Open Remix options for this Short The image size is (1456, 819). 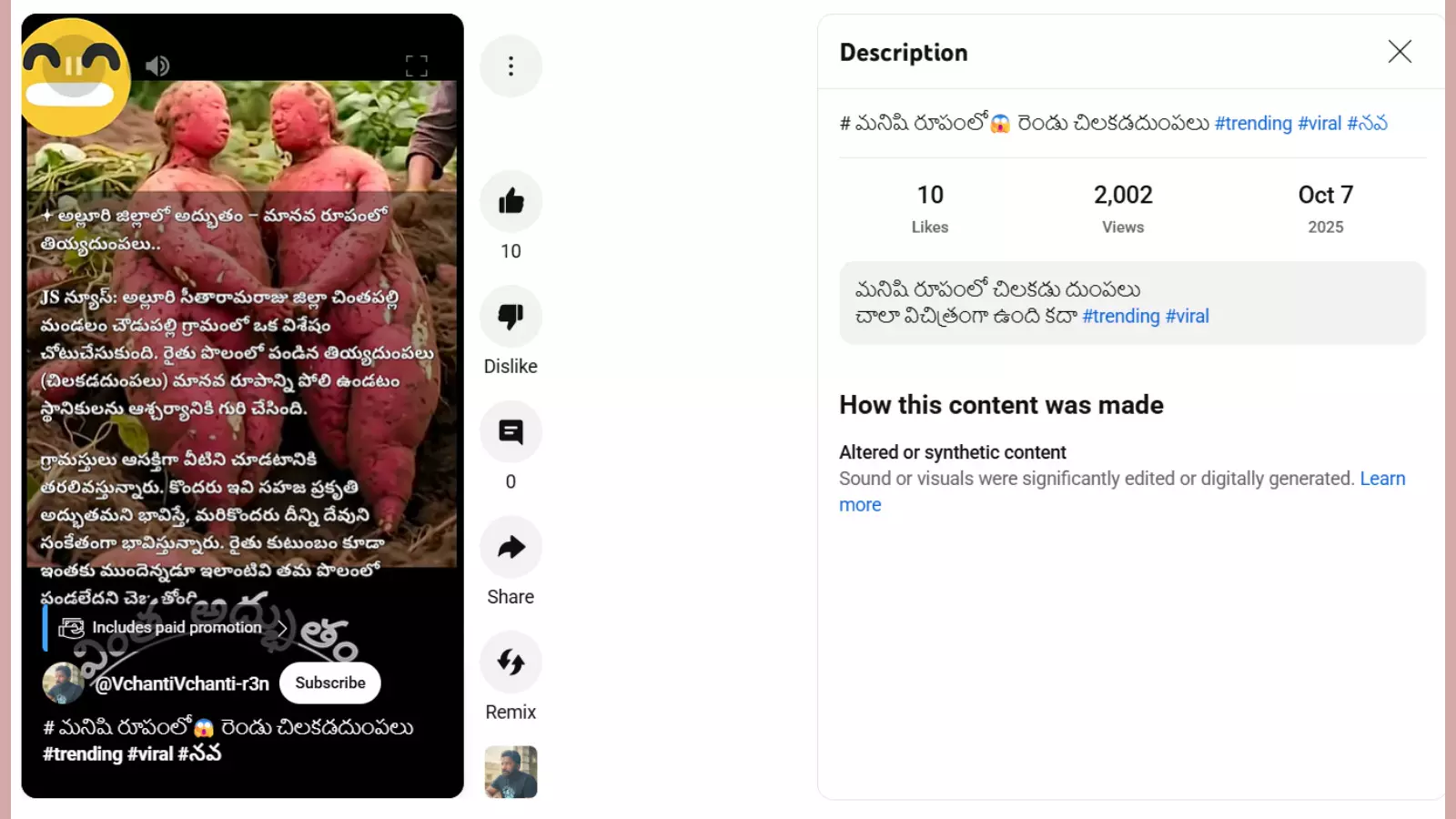point(511,662)
